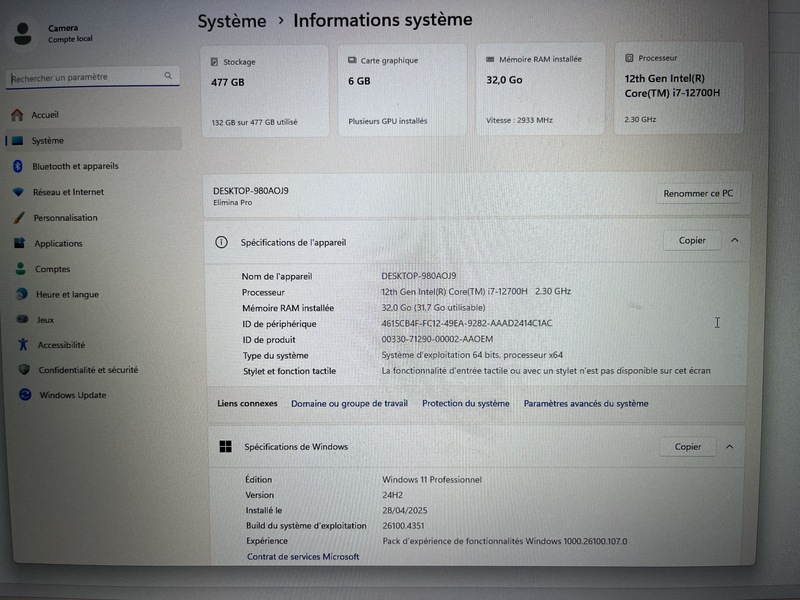Viewport: 800px width, 600px height.
Task: Click the Comptes person icon
Action: click(20, 268)
